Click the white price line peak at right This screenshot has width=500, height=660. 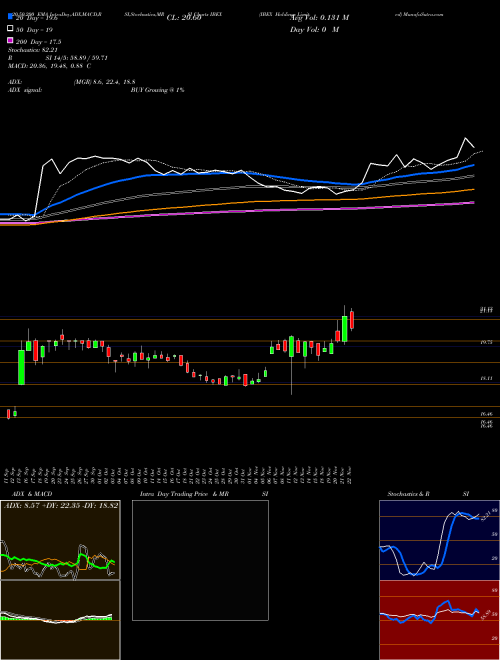465,138
